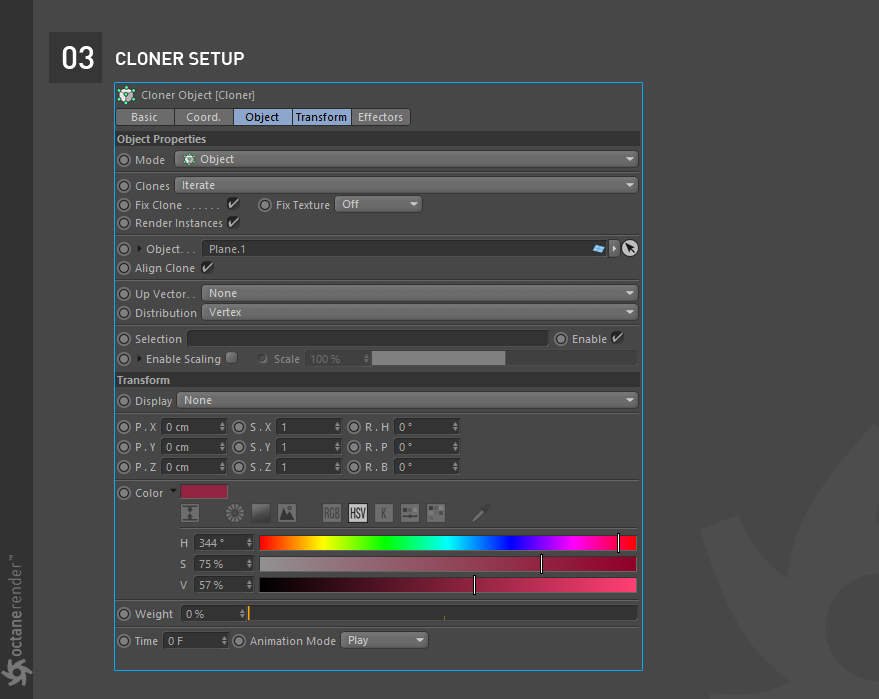Click the Cloner Object icon in header
The width and height of the screenshot is (879, 699).
click(x=127, y=95)
